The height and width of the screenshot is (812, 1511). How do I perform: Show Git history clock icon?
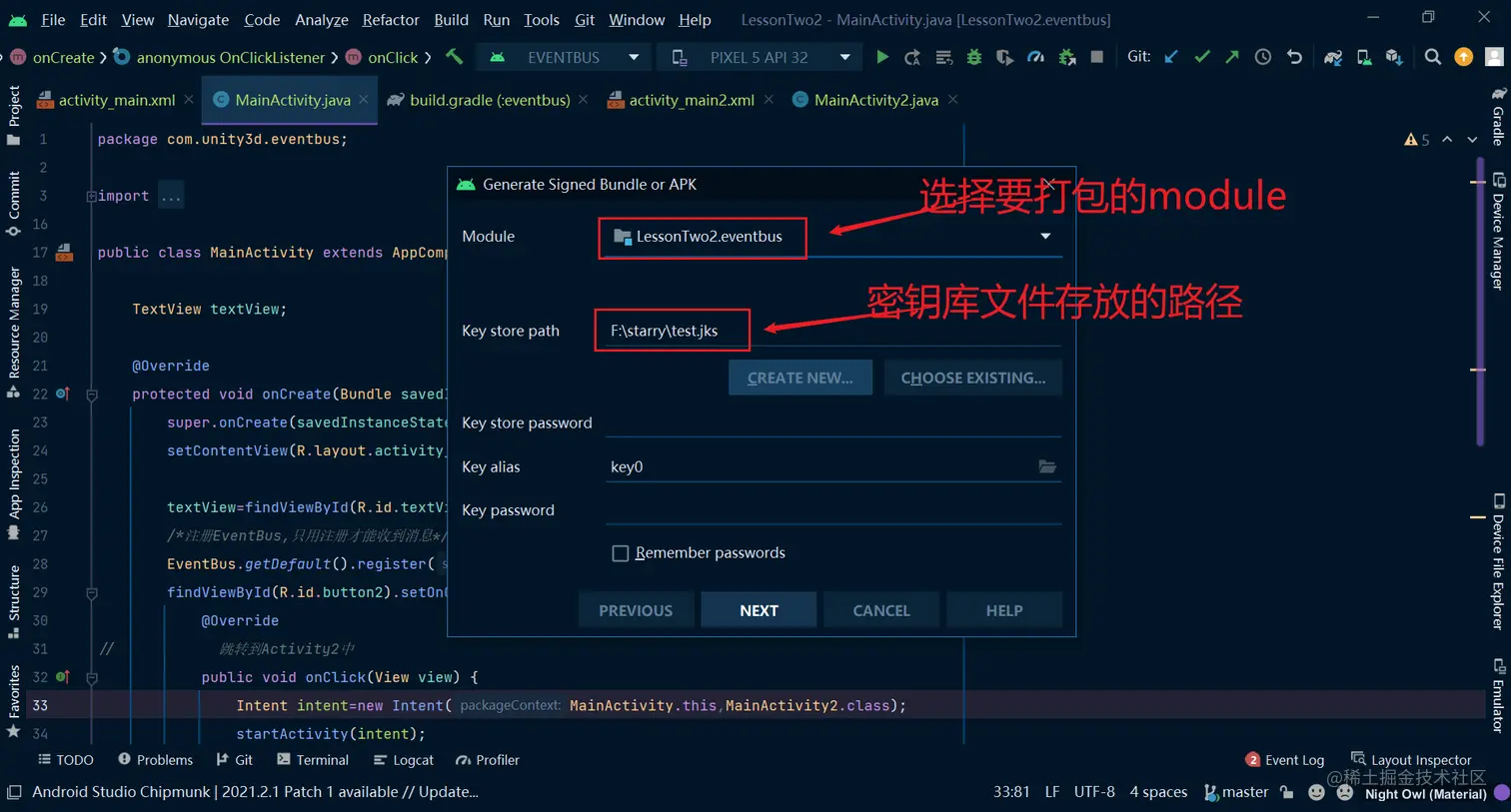point(1263,57)
